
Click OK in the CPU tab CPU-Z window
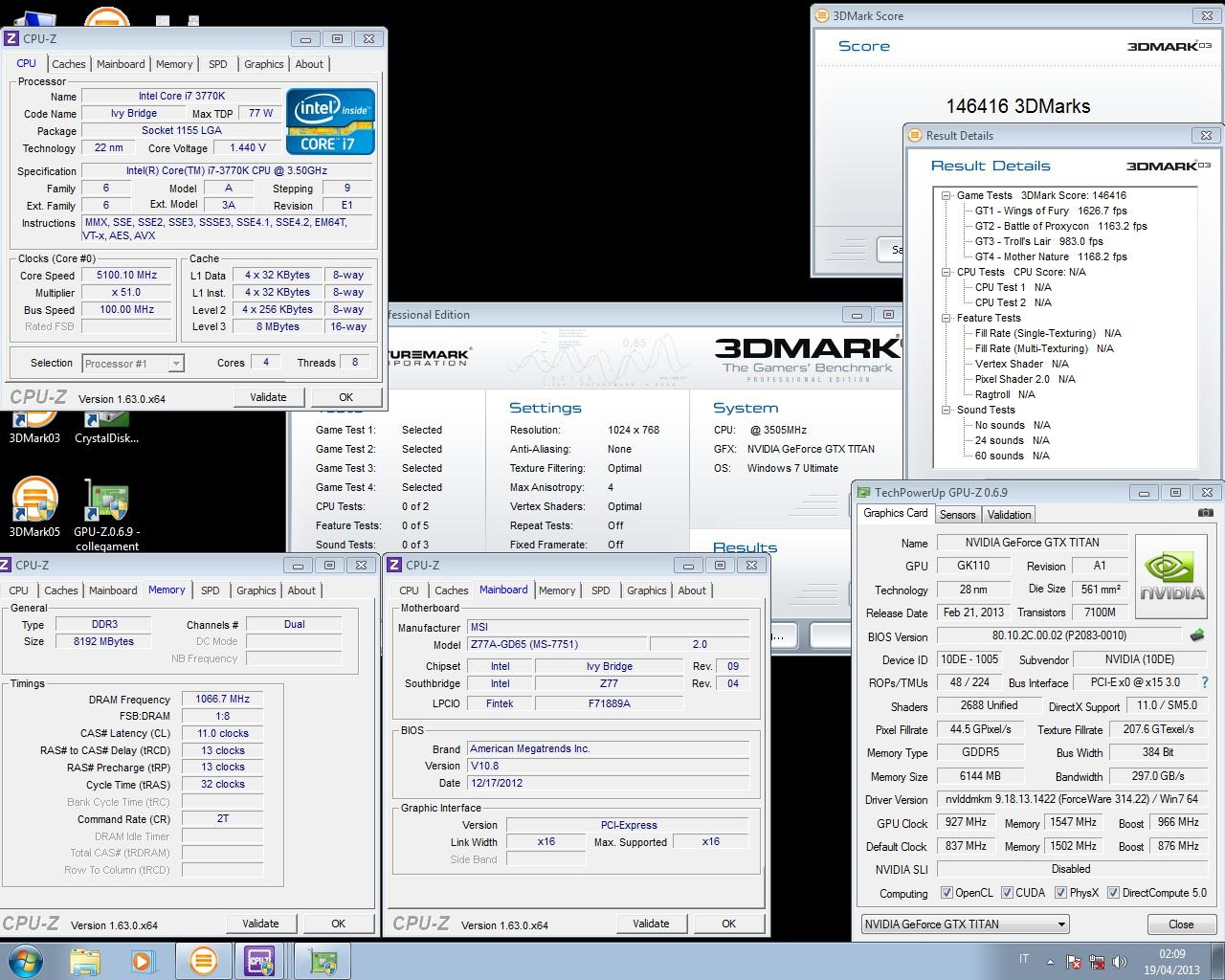[x=346, y=397]
